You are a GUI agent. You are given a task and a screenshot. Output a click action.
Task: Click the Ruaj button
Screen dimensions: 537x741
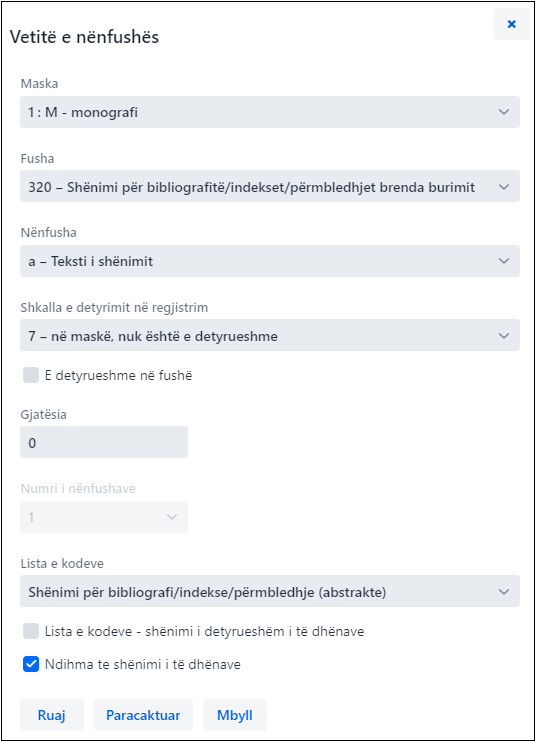coord(52,715)
